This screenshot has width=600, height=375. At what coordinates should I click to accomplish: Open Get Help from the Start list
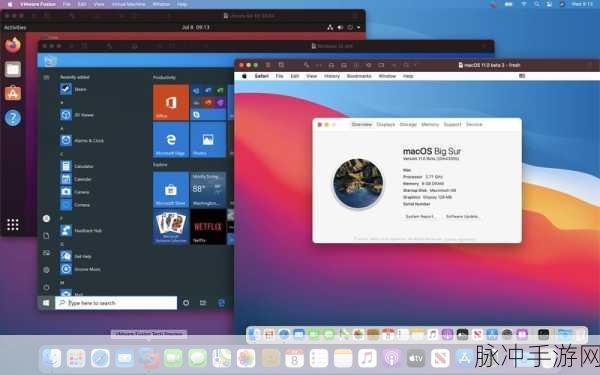click(76, 256)
